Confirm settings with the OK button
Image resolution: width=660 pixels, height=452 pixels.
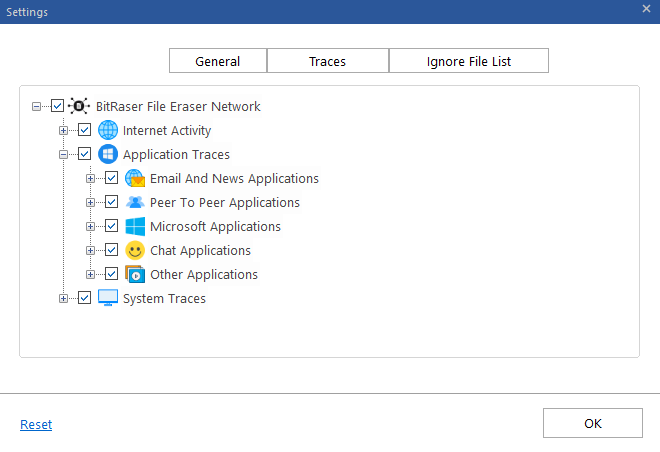pyautogui.click(x=593, y=423)
